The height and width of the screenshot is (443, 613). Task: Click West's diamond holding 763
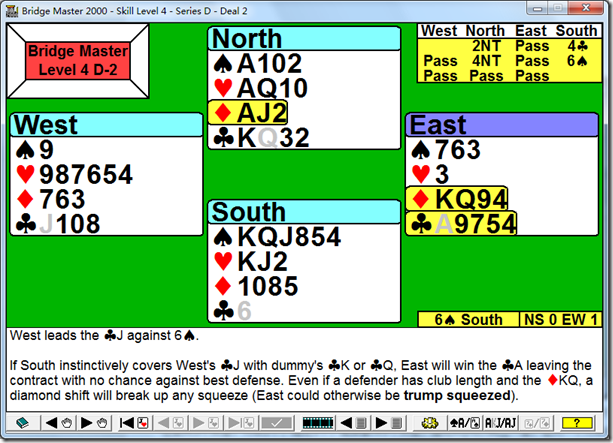point(50,199)
